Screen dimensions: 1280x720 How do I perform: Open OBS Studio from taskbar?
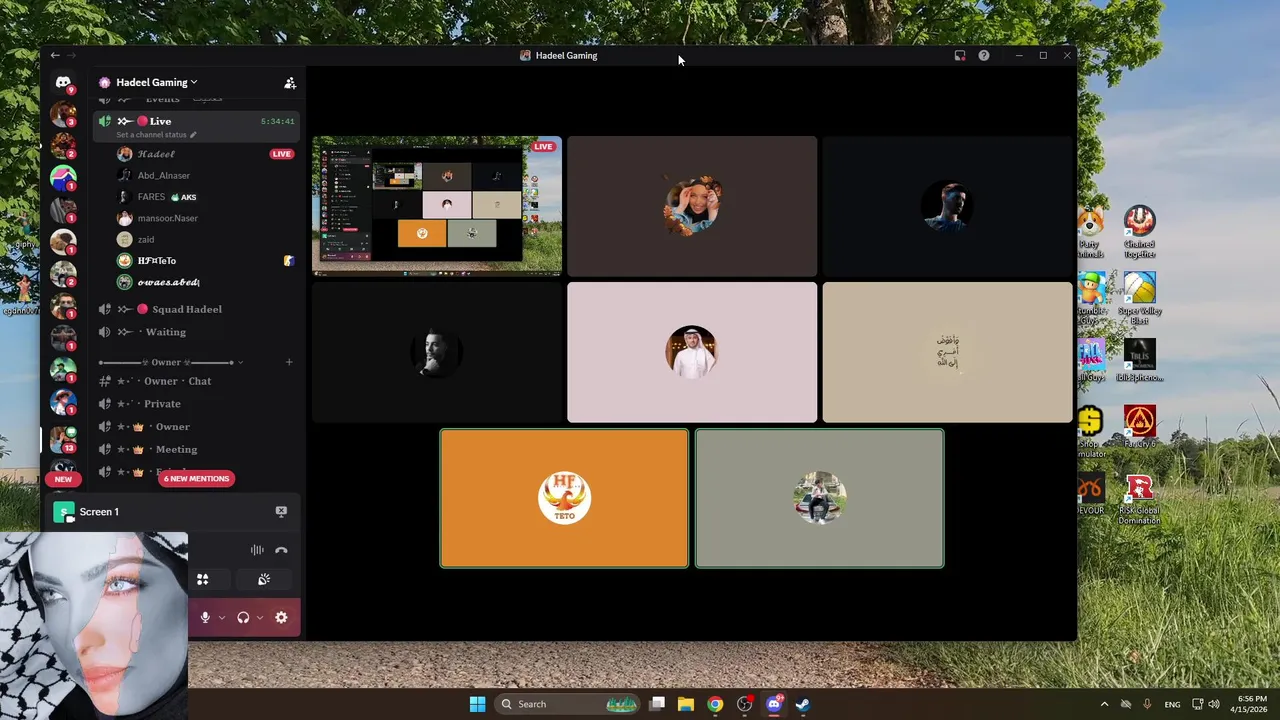click(x=744, y=704)
